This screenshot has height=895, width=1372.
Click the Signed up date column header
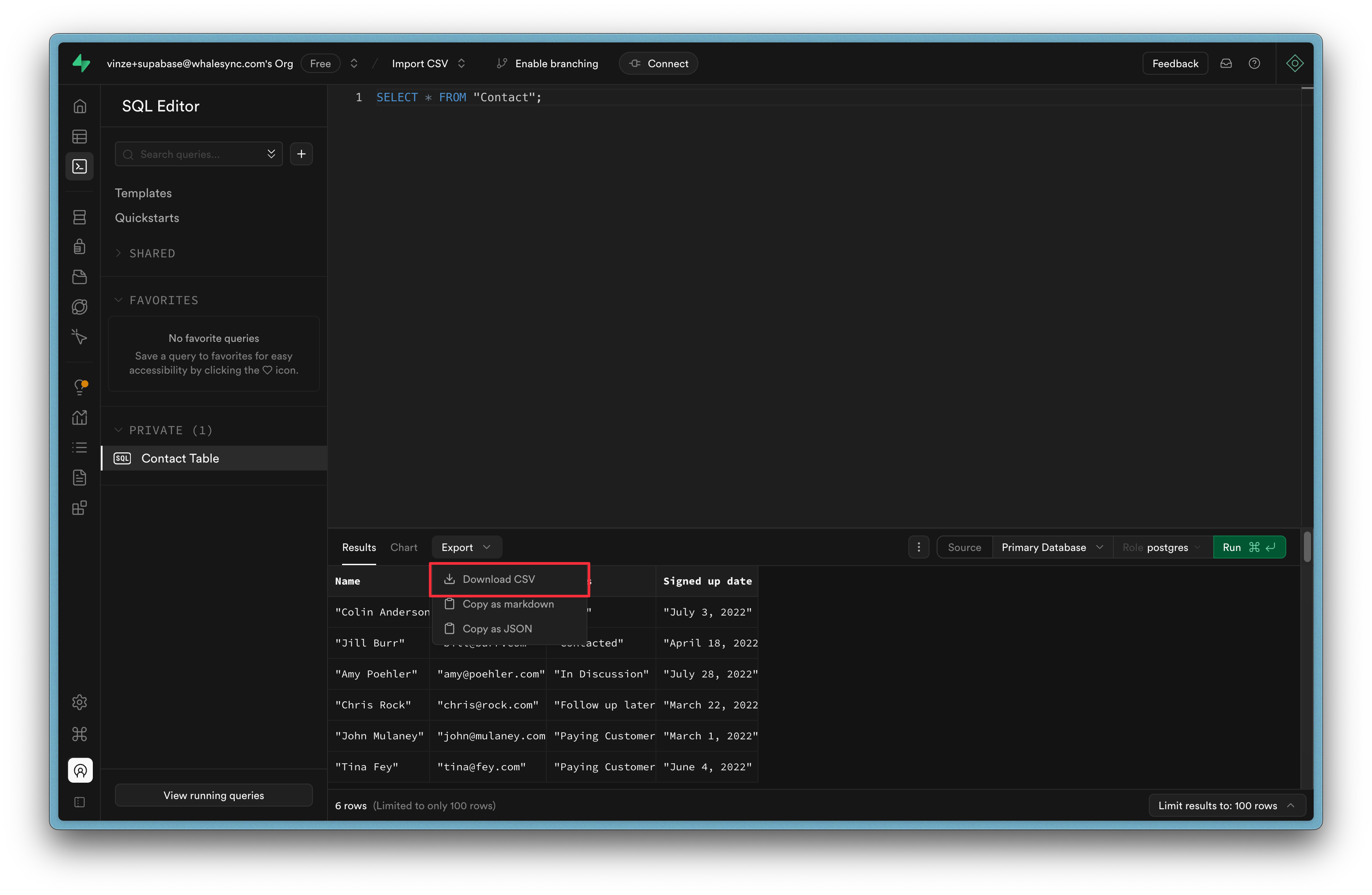click(x=707, y=581)
